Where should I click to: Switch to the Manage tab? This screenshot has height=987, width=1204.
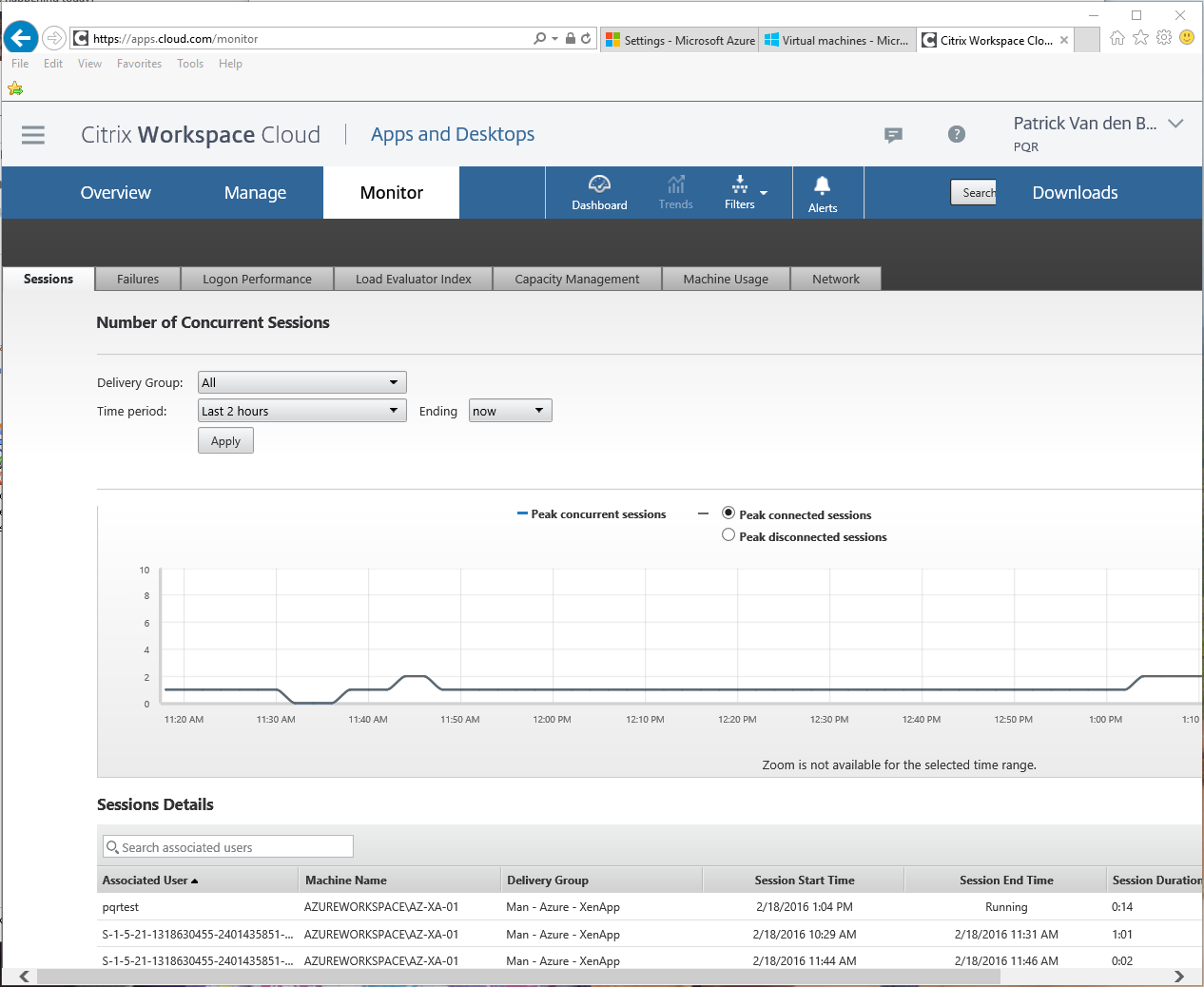point(255,192)
